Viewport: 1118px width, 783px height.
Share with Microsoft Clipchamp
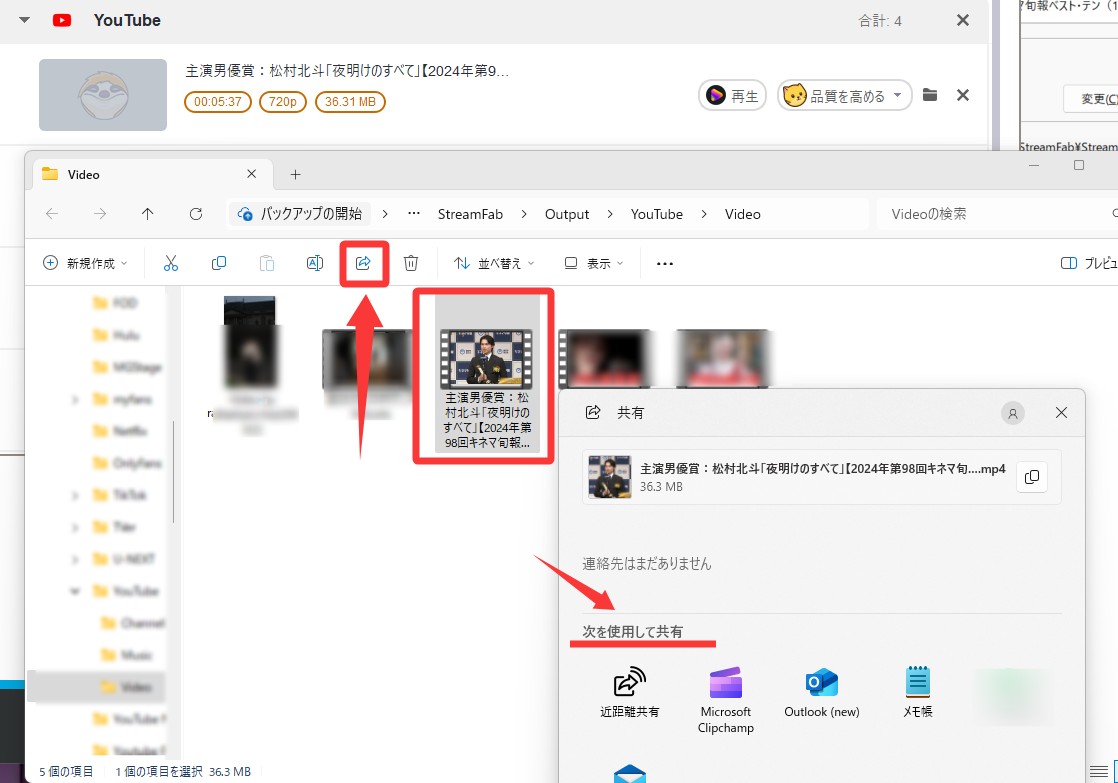point(726,700)
